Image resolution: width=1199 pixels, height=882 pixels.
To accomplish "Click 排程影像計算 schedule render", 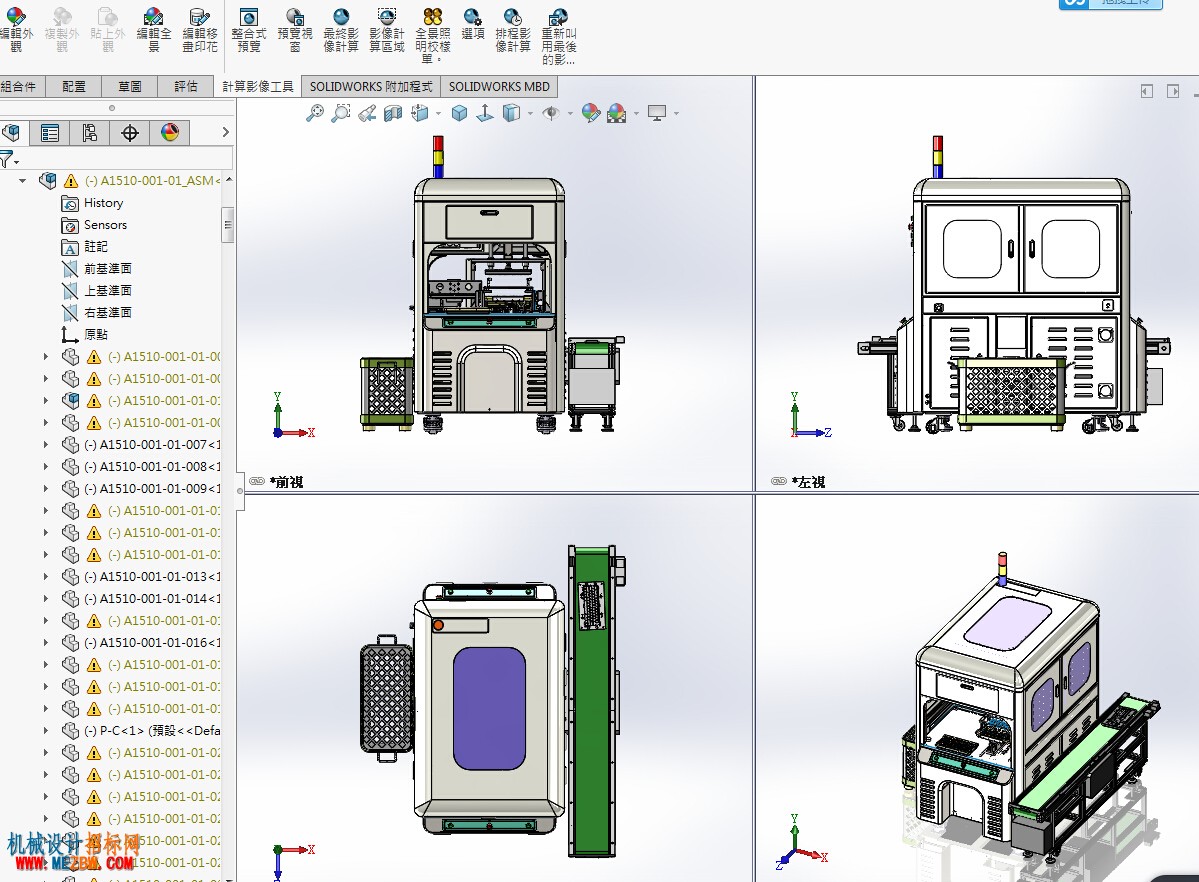I will tap(513, 31).
